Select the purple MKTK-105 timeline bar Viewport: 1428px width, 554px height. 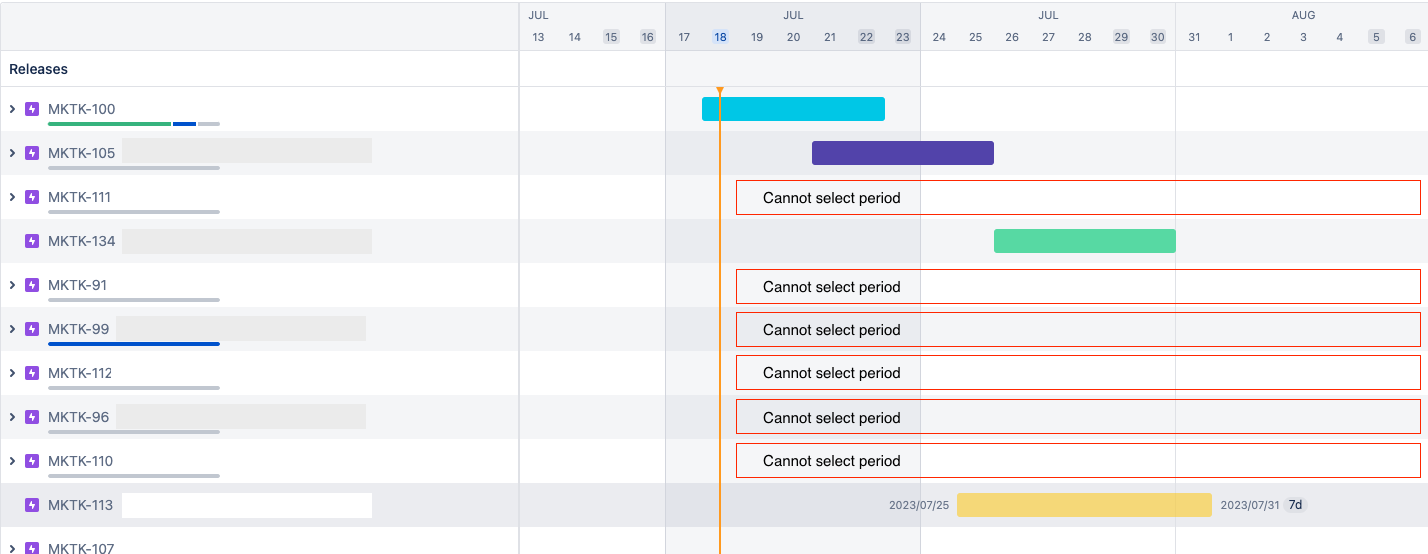[903, 153]
